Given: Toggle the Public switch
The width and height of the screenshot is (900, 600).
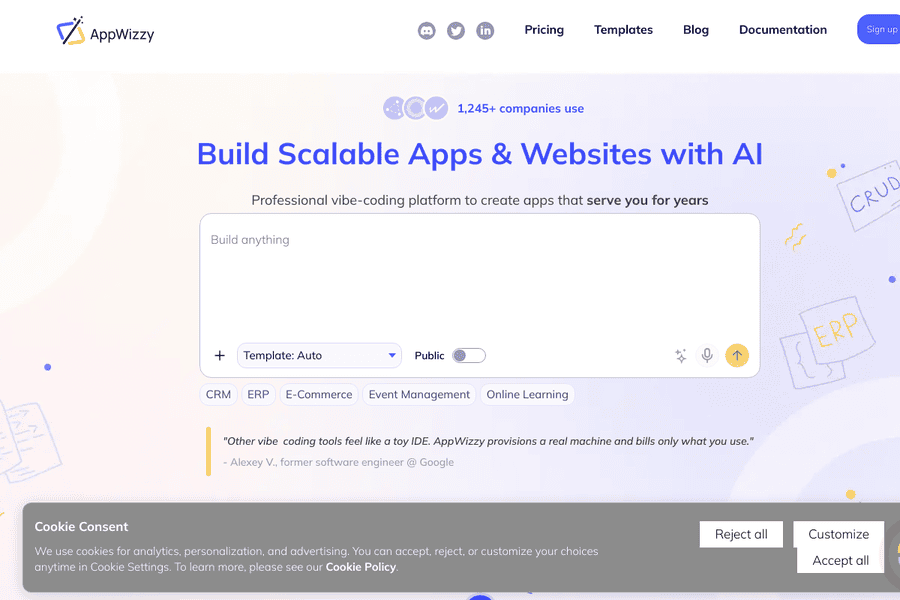Looking at the screenshot, I should click(x=468, y=356).
